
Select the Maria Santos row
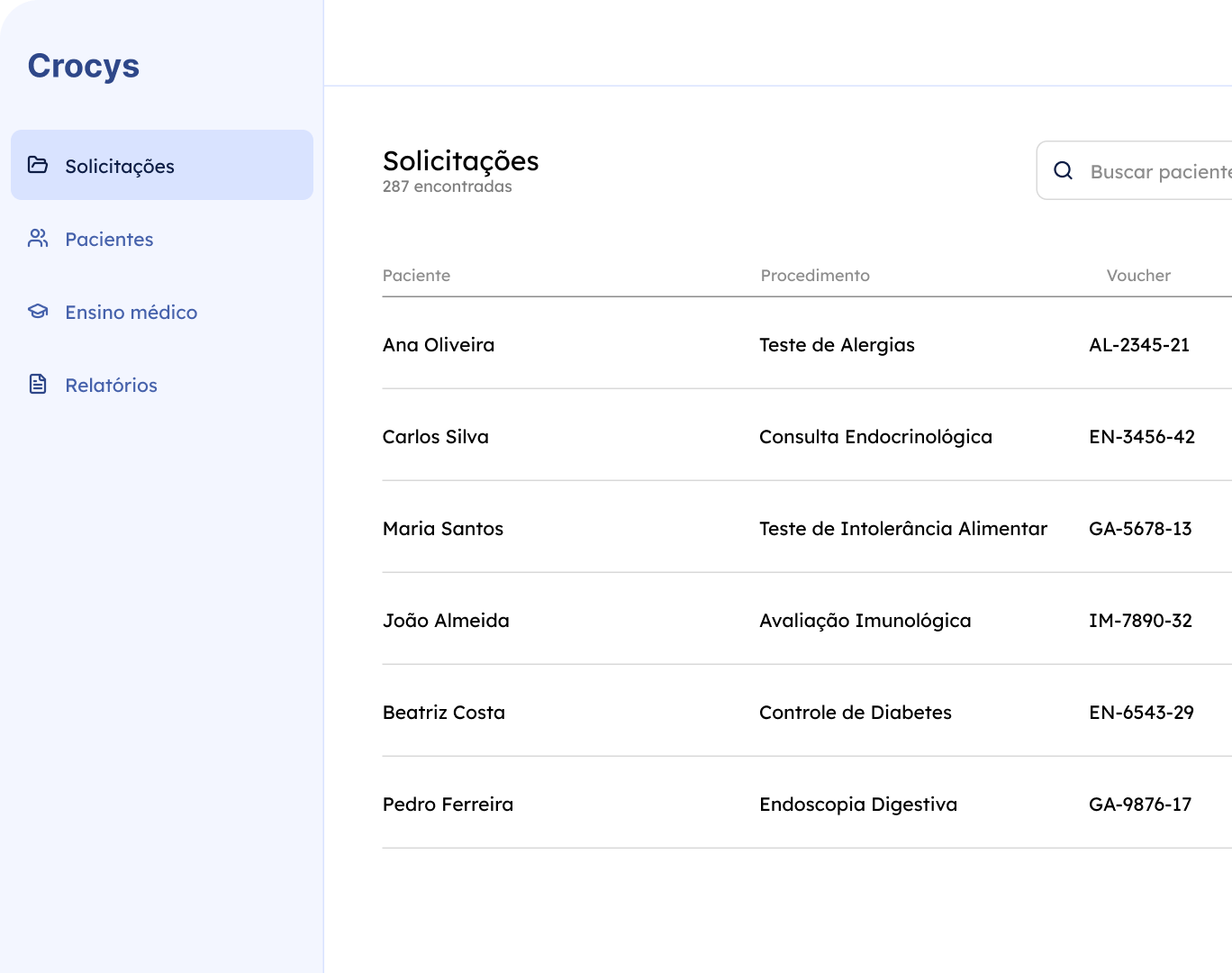coord(443,529)
